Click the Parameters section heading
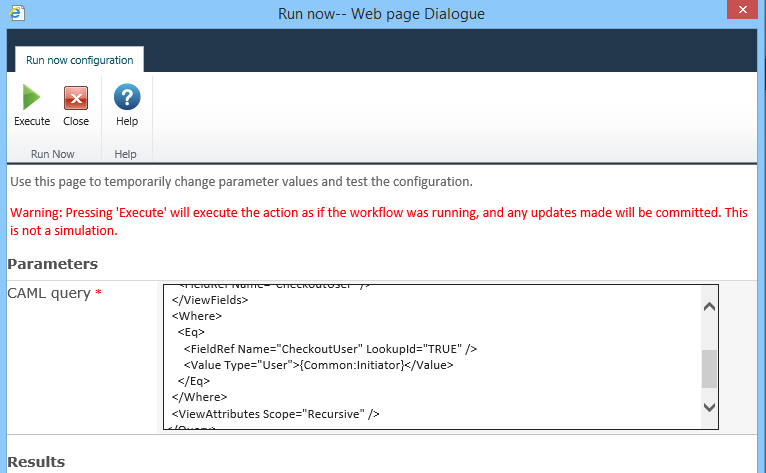Image resolution: width=766 pixels, height=473 pixels. (x=53, y=264)
